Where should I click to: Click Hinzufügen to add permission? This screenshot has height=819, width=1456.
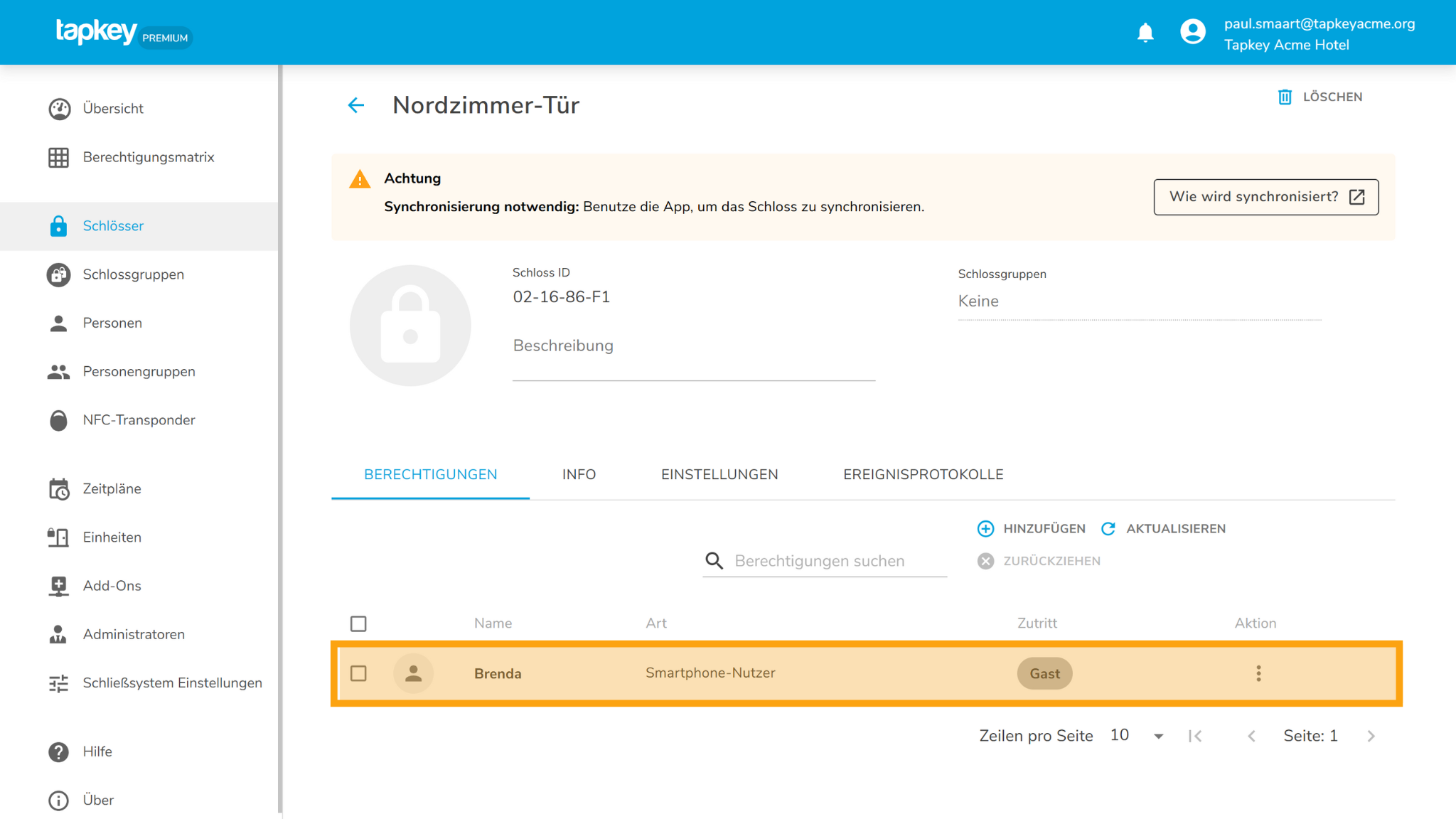tap(1032, 529)
